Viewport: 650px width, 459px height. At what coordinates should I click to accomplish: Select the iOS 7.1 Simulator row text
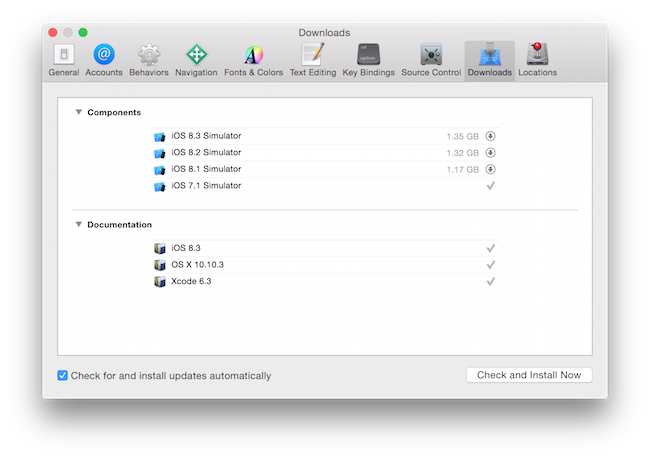click(x=206, y=186)
